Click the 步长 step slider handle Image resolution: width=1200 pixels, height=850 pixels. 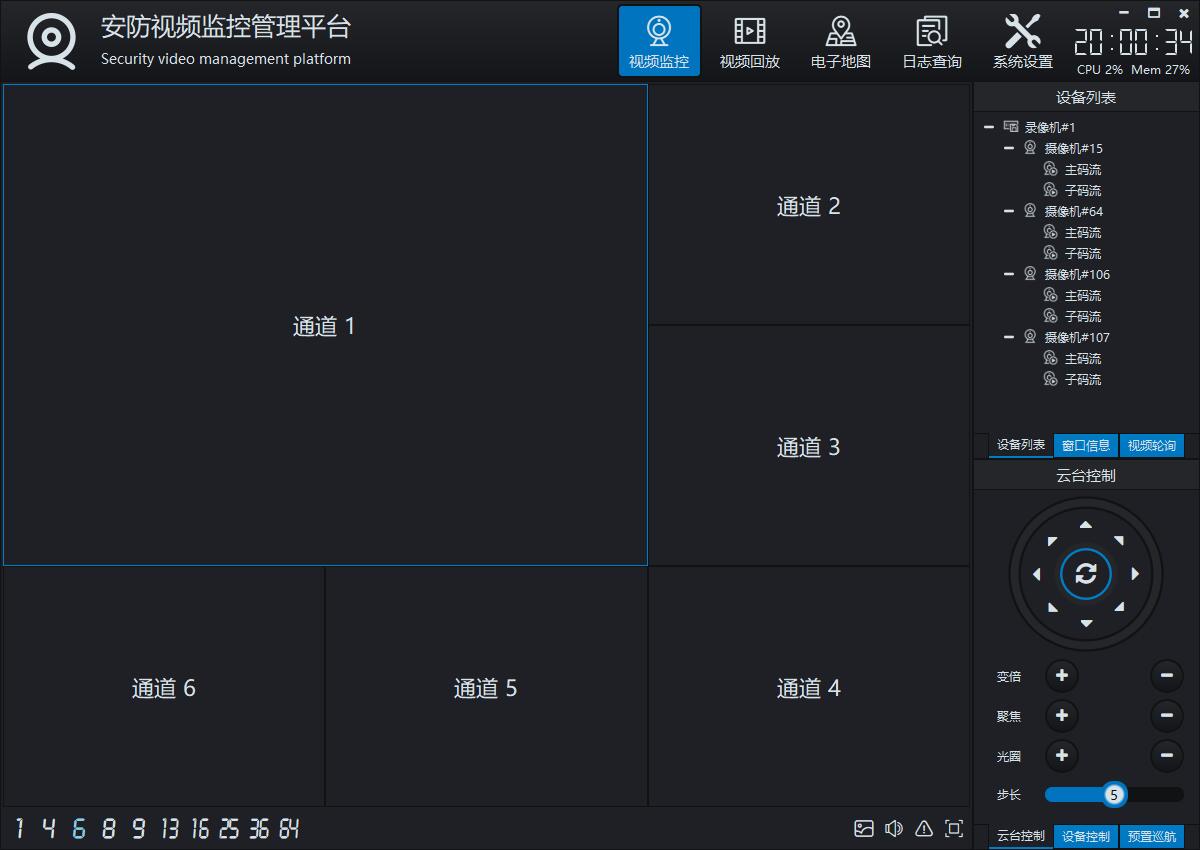click(1114, 795)
